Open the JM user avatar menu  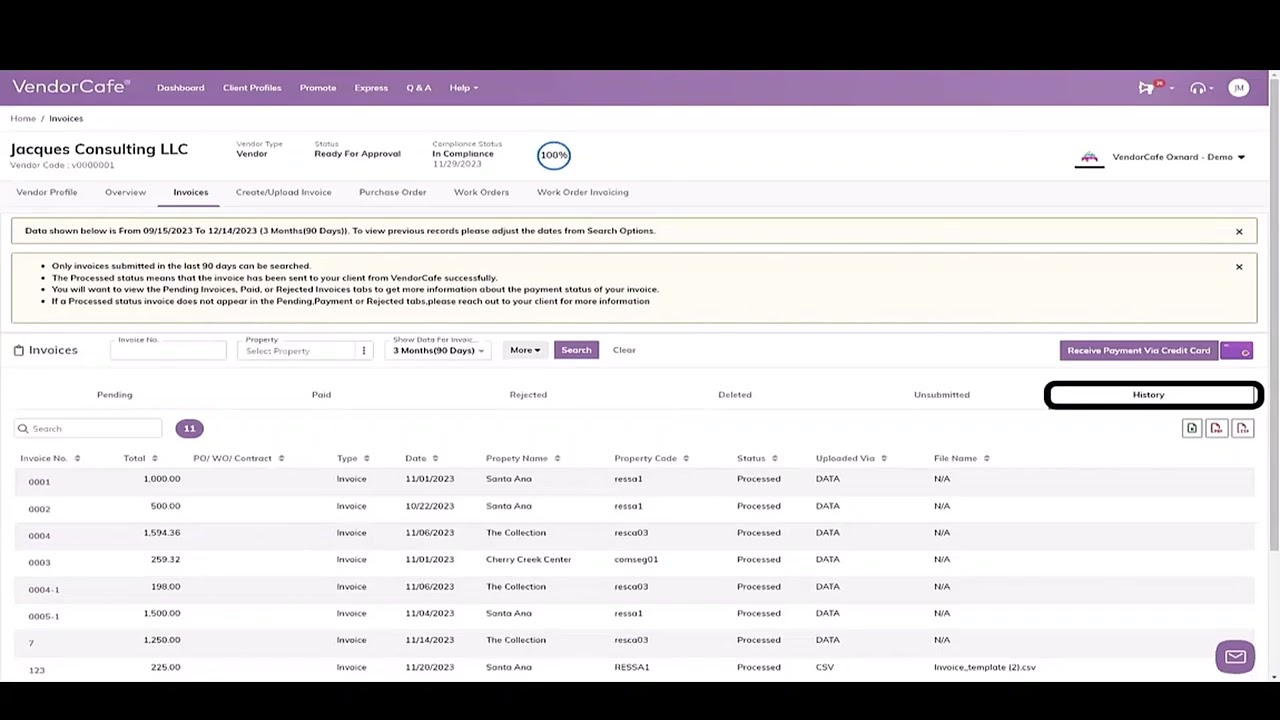pos(1238,88)
